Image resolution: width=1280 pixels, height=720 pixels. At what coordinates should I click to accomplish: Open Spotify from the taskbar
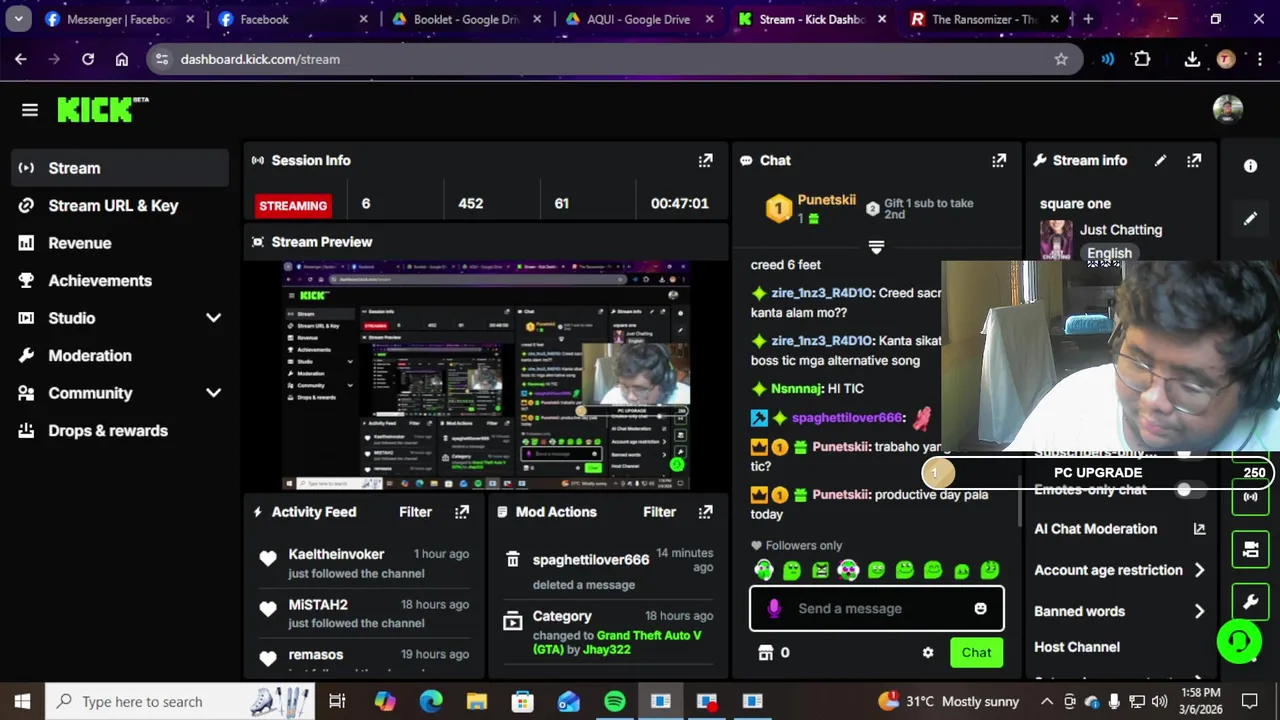click(614, 701)
